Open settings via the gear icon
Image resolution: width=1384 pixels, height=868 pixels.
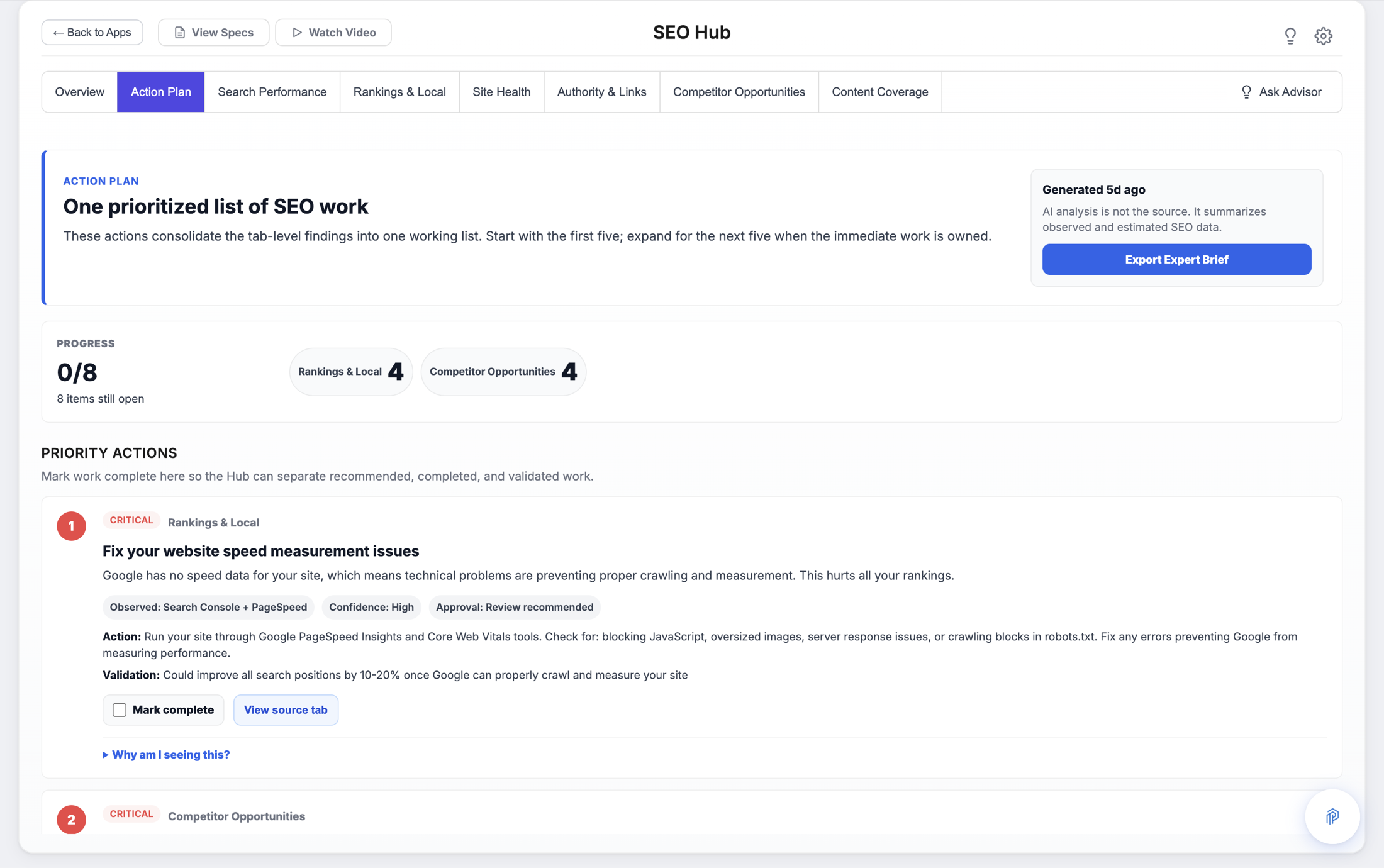point(1323,36)
